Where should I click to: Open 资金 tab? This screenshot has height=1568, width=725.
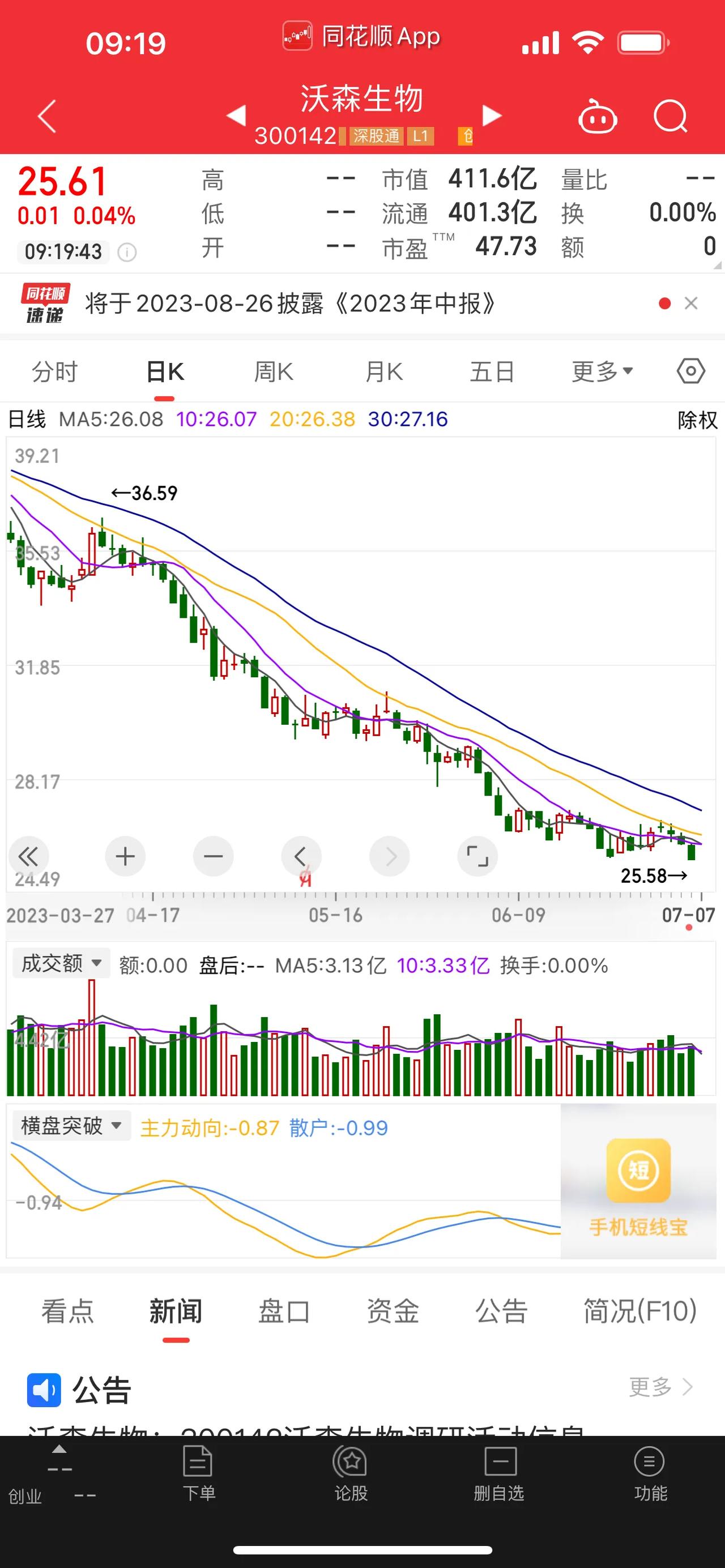pyautogui.click(x=393, y=1311)
